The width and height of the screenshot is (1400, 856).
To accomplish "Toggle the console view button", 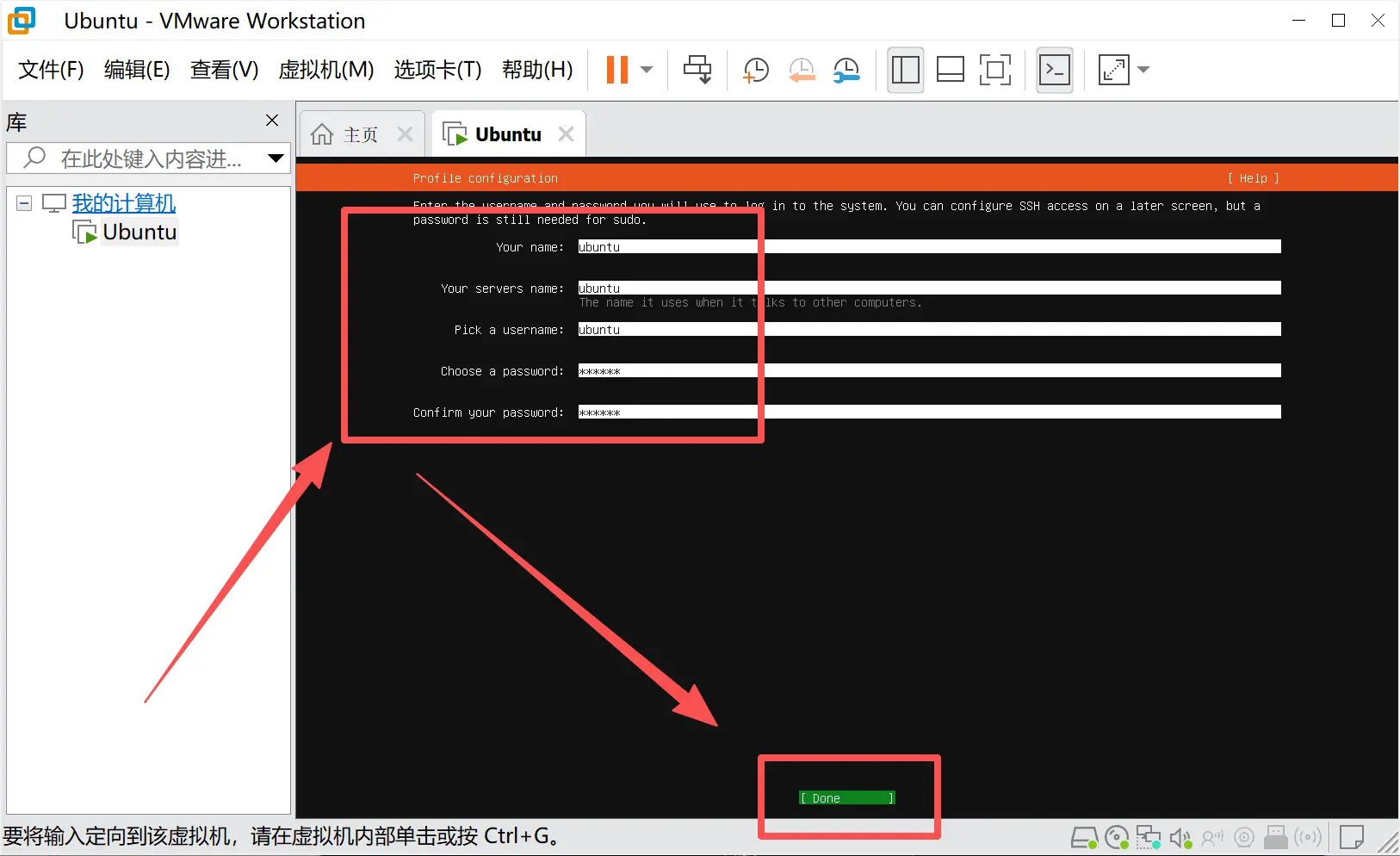I will pos(1055,70).
